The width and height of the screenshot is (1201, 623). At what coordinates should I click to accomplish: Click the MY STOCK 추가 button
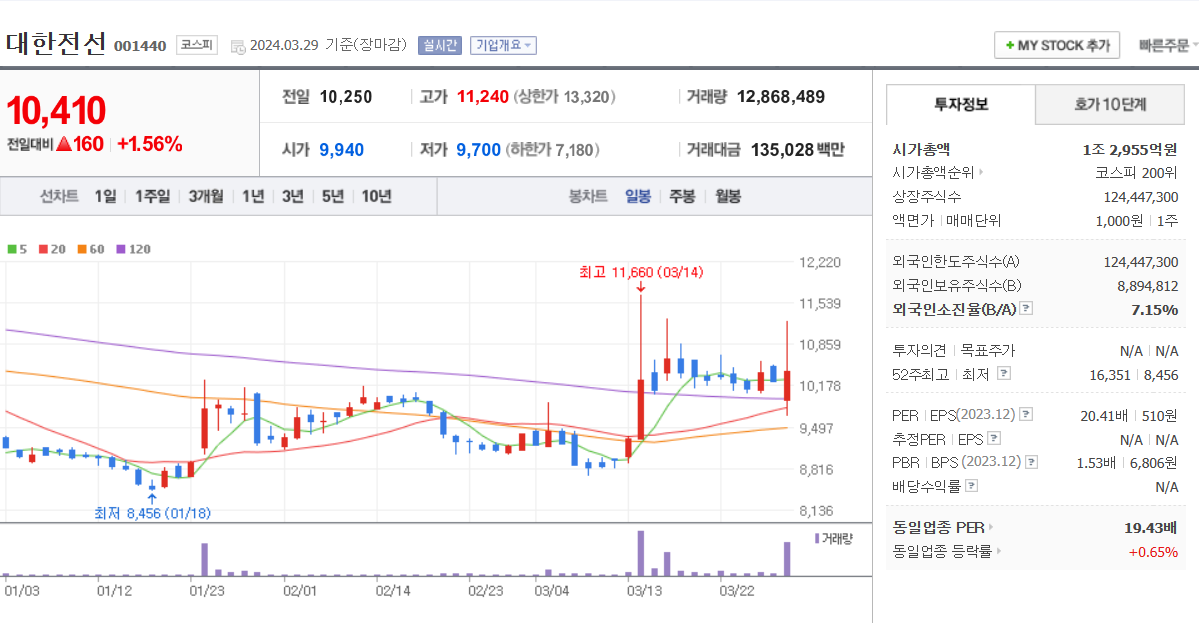pos(1057,46)
